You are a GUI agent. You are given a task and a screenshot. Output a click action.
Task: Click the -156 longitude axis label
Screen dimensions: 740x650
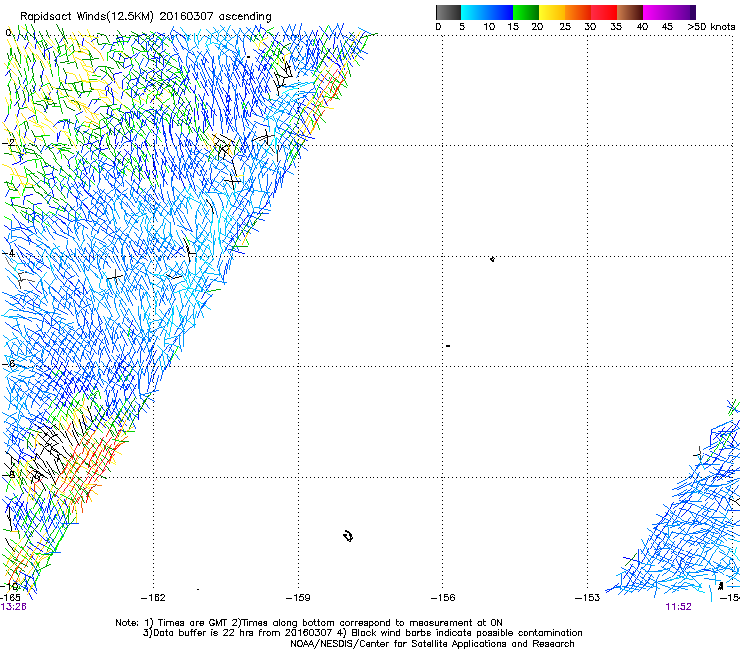(x=443, y=598)
